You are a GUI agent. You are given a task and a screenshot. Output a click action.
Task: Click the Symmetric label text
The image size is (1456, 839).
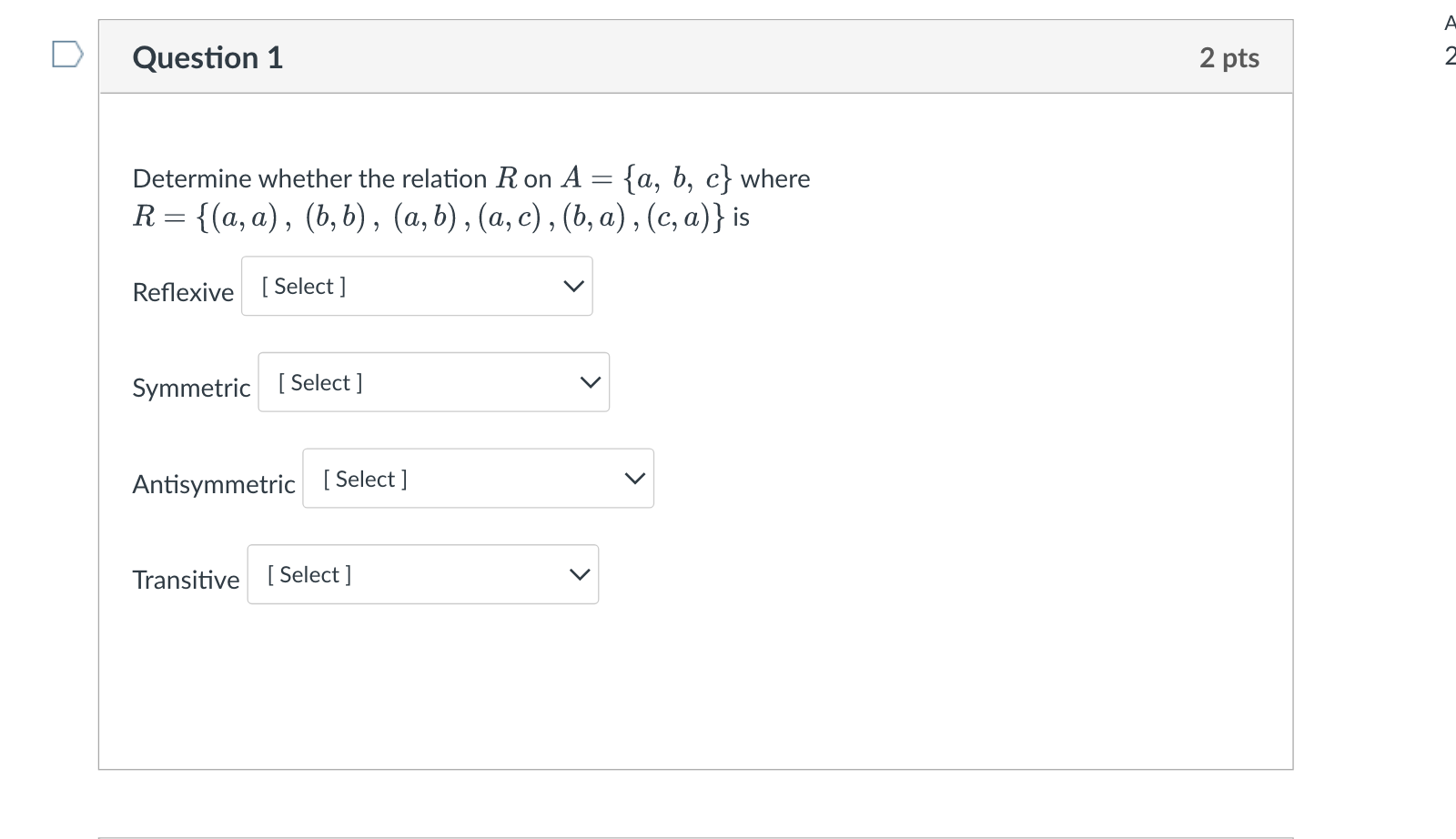click(x=191, y=388)
